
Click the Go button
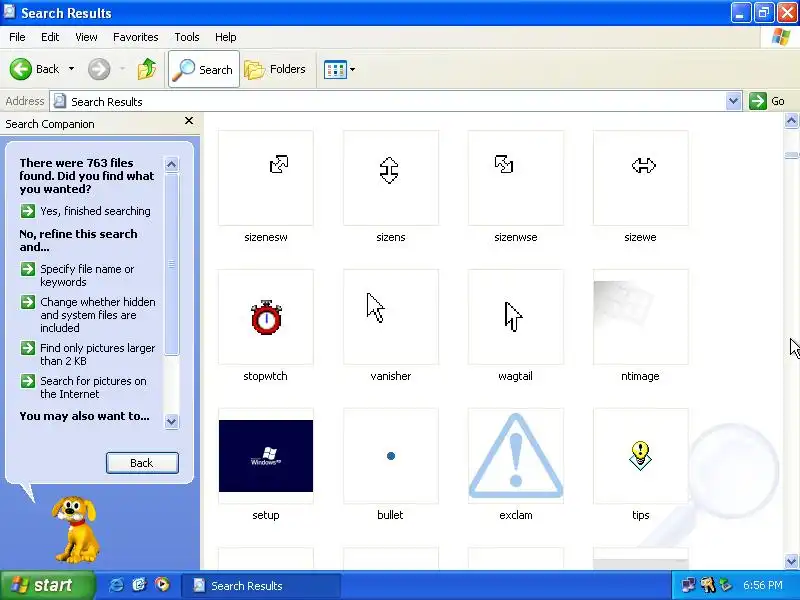767,101
